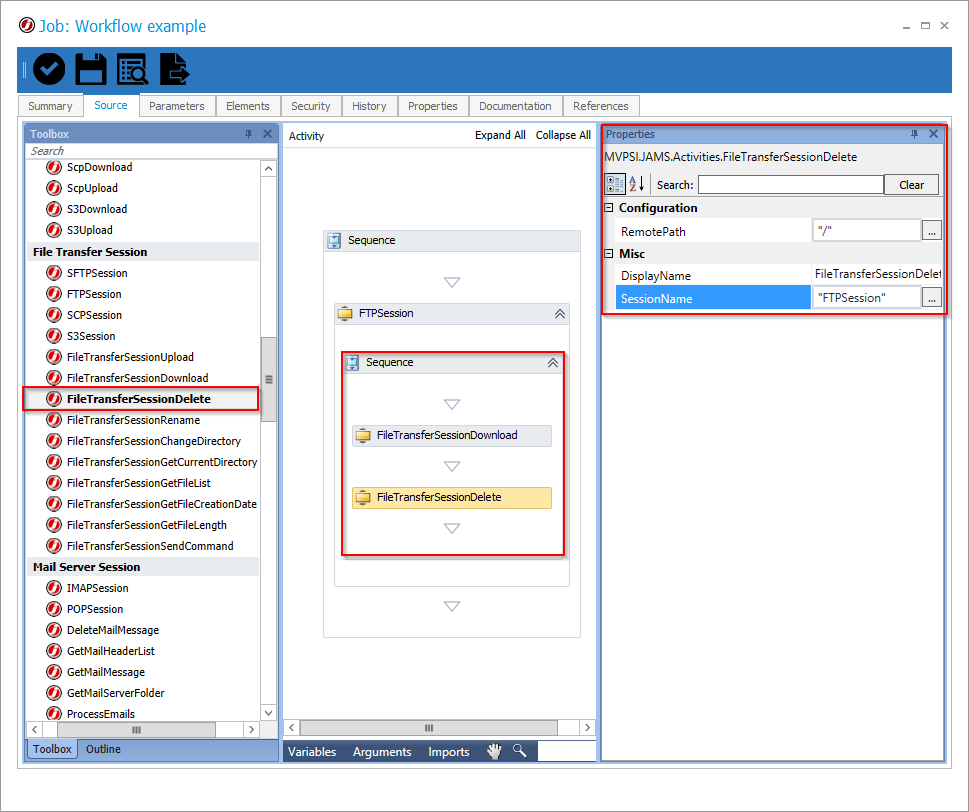969x812 pixels.
Task: Select S3Session activity in Toolbox
Action: 91,336
